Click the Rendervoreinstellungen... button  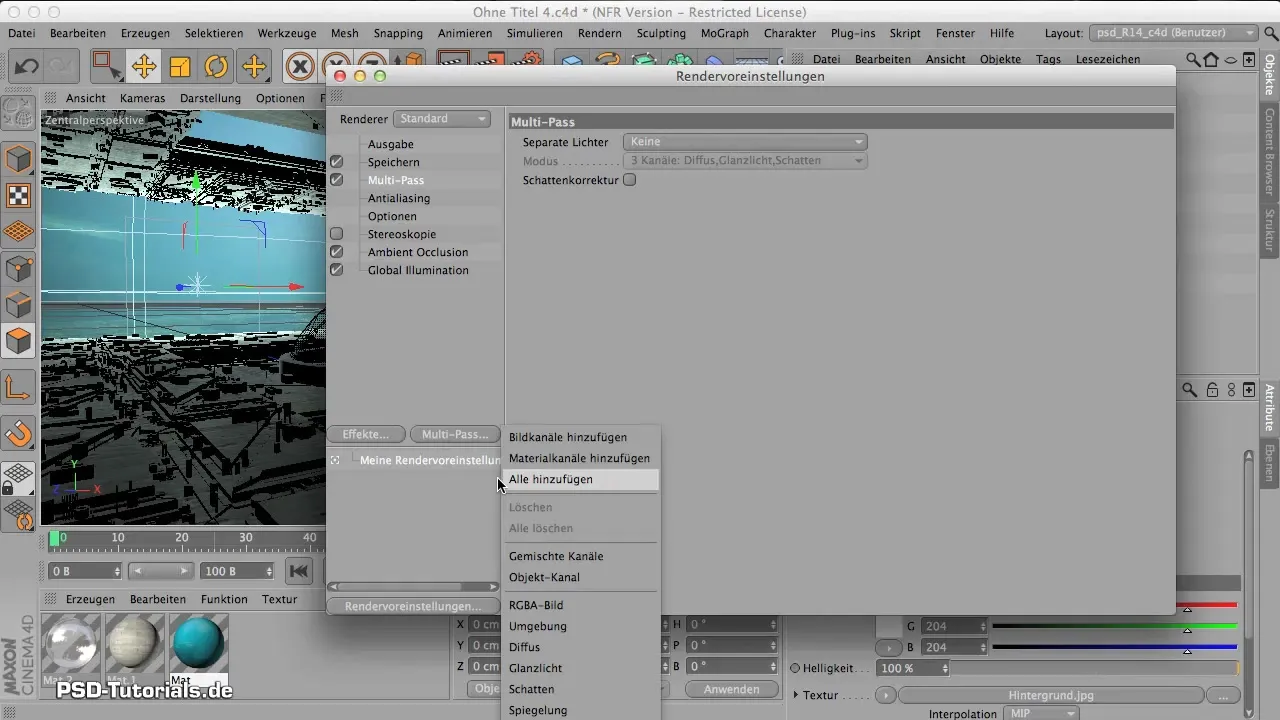coord(413,606)
